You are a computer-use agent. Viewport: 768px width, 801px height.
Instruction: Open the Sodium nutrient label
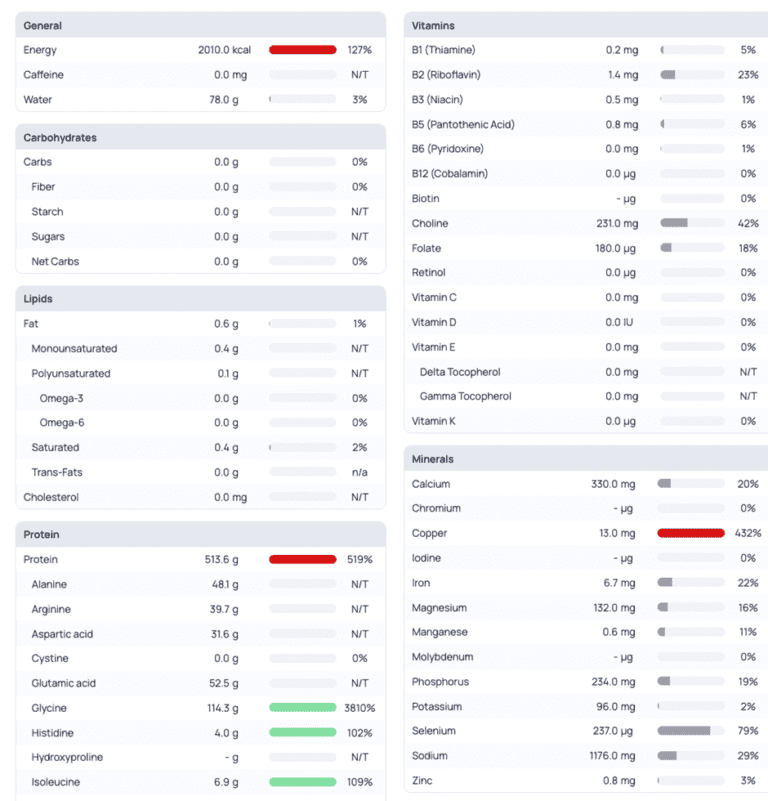coord(430,756)
